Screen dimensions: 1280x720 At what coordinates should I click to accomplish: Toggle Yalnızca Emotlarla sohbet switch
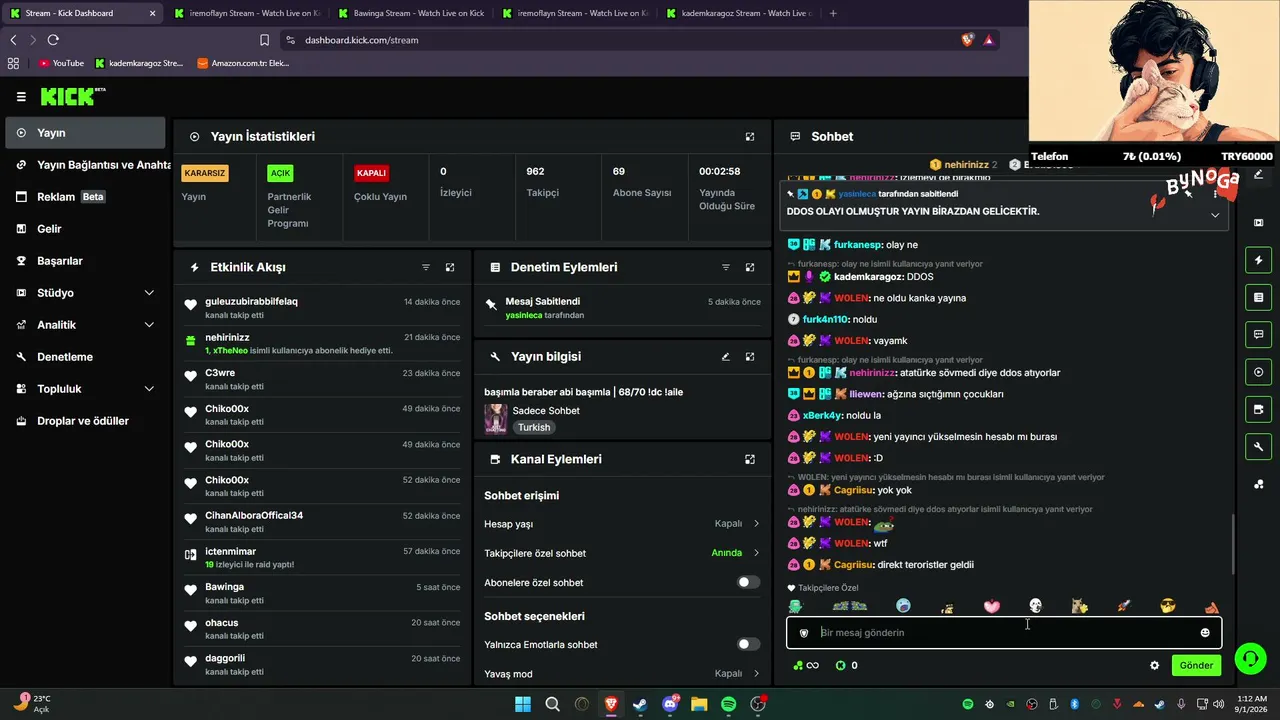coord(748,644)
